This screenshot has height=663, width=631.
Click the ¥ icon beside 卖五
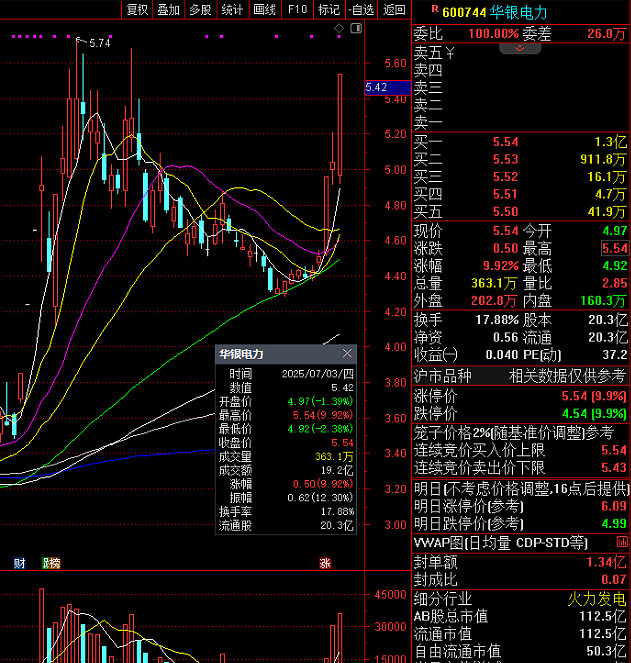point(450,52)
